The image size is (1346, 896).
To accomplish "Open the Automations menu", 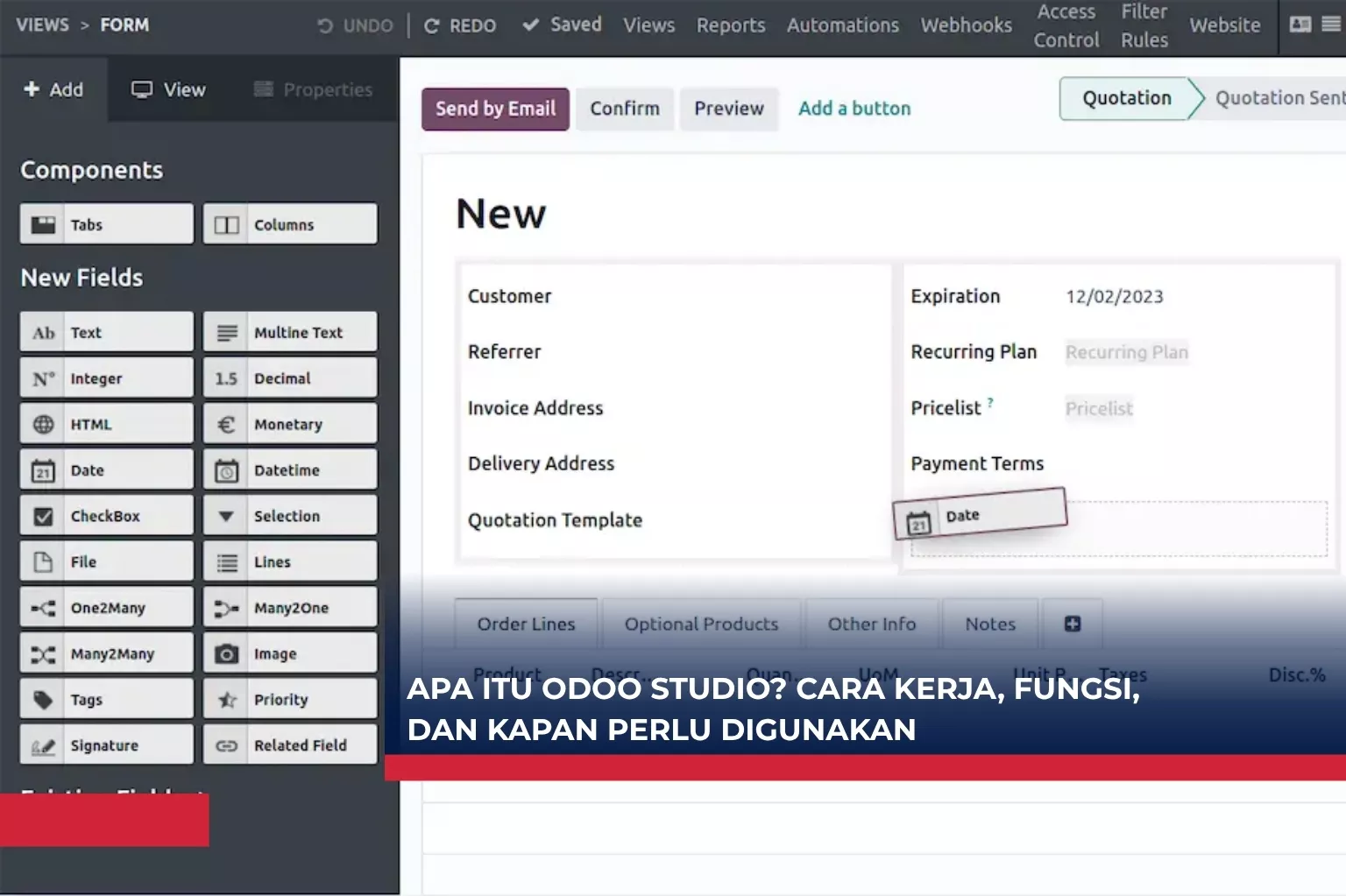I will click(x=843, y=25).
